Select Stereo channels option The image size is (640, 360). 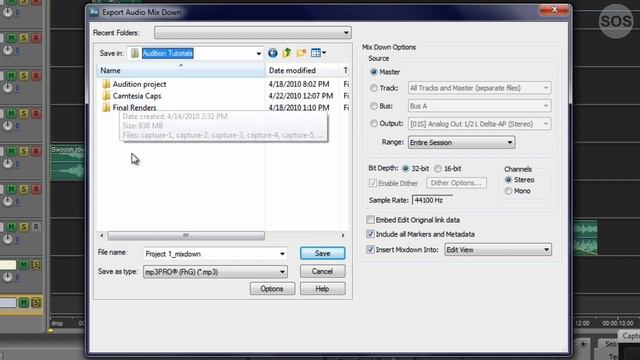click(x=508, y=180)
